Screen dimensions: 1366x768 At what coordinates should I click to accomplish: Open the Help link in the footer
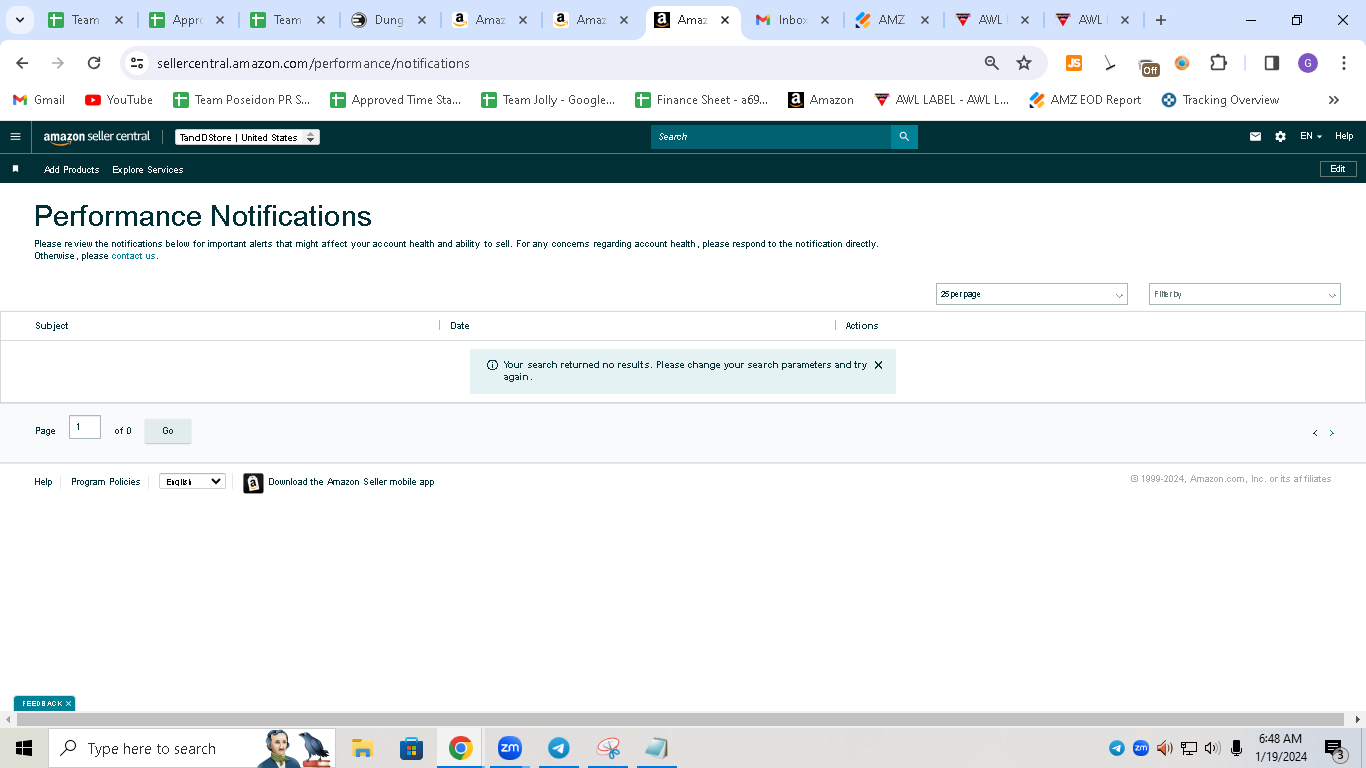[43, 482]
